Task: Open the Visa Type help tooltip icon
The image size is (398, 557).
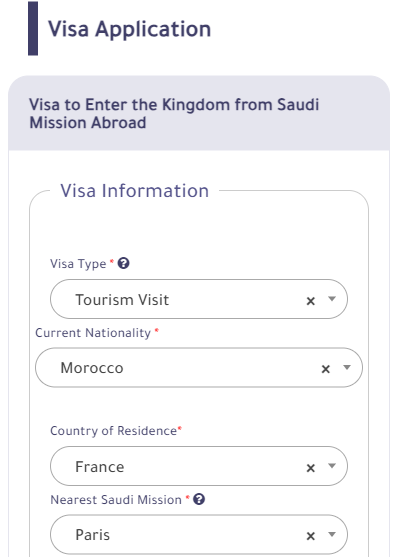Action: point(123,264)
